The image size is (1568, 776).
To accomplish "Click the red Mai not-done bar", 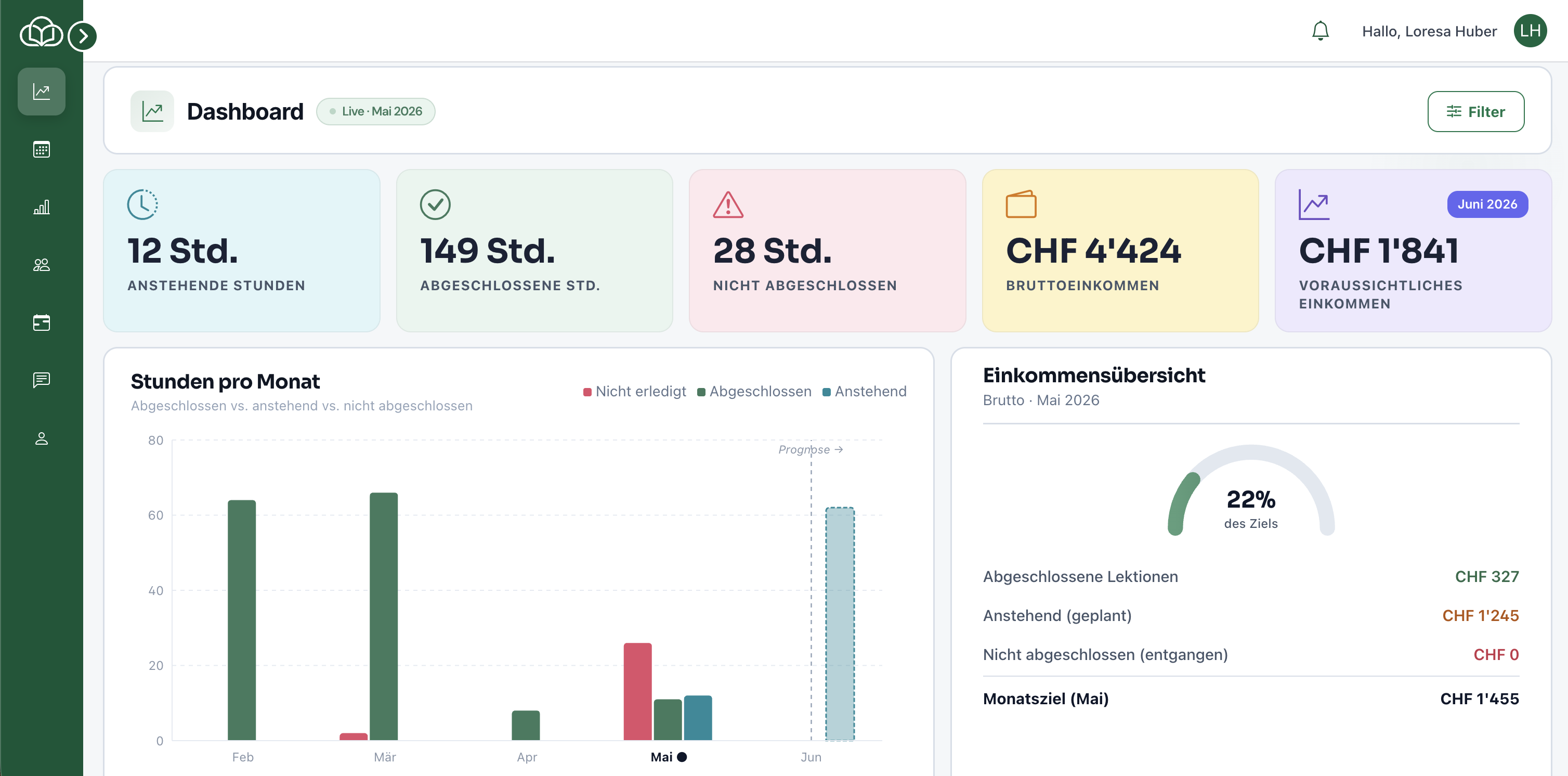I will pyautogui.click(x=637, y=691).
